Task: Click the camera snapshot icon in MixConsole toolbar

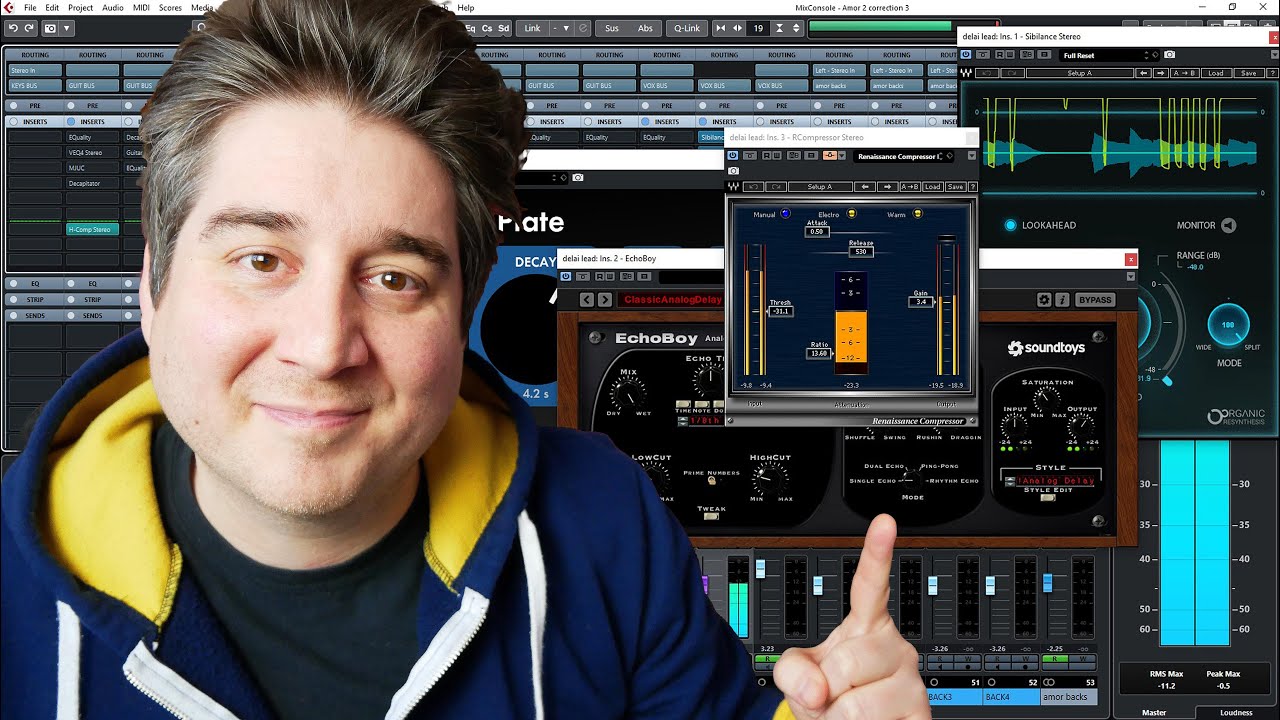Action: pyautogui.click(x=50, y=28)
